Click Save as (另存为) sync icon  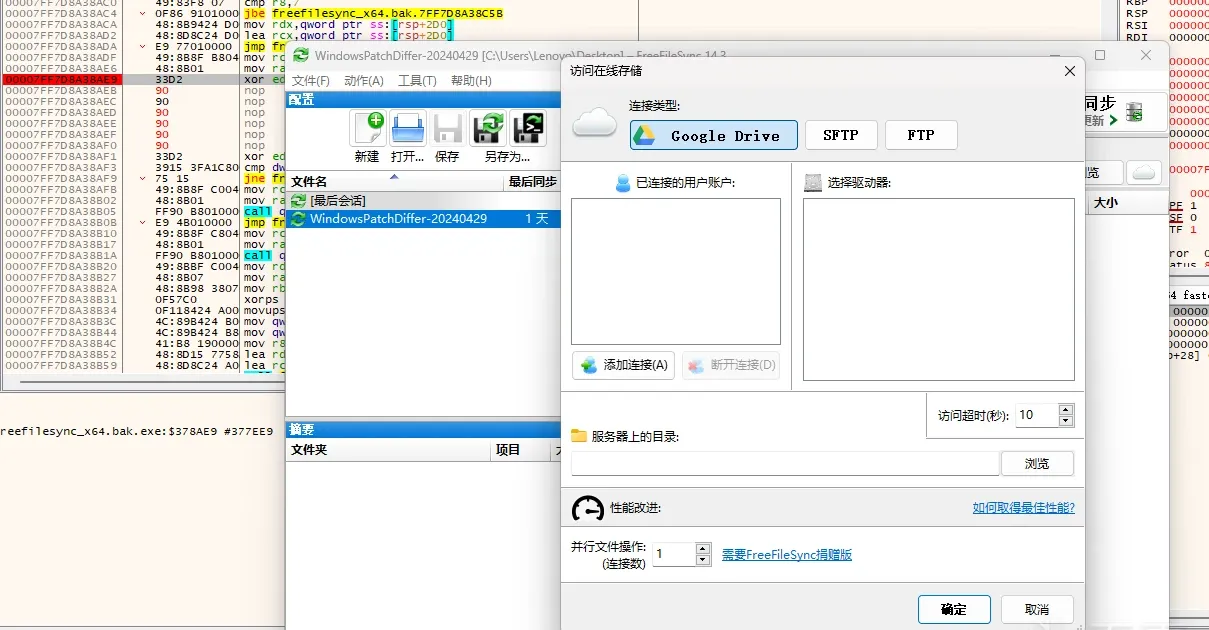[x=489, y=129]
